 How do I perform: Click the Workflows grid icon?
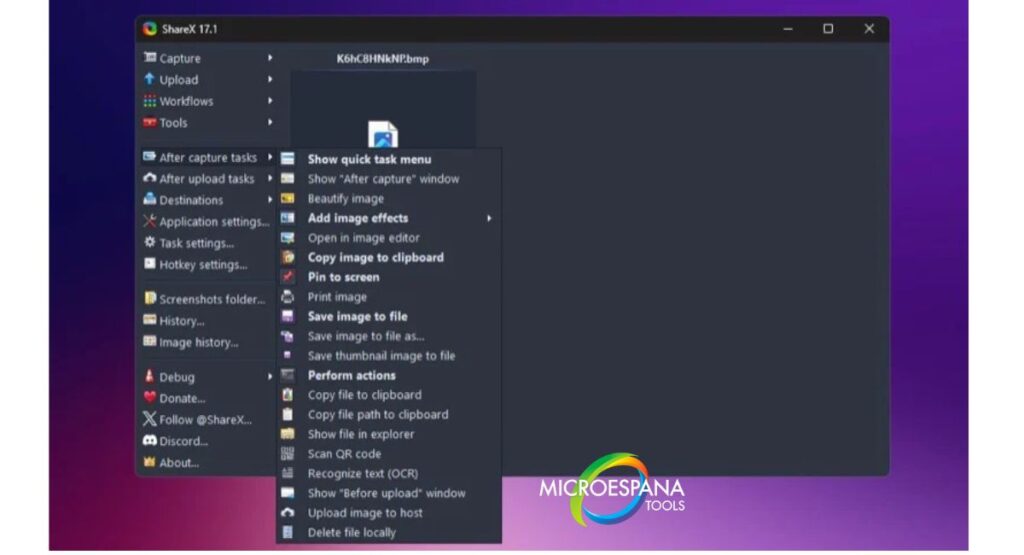(x=150, y=101)
